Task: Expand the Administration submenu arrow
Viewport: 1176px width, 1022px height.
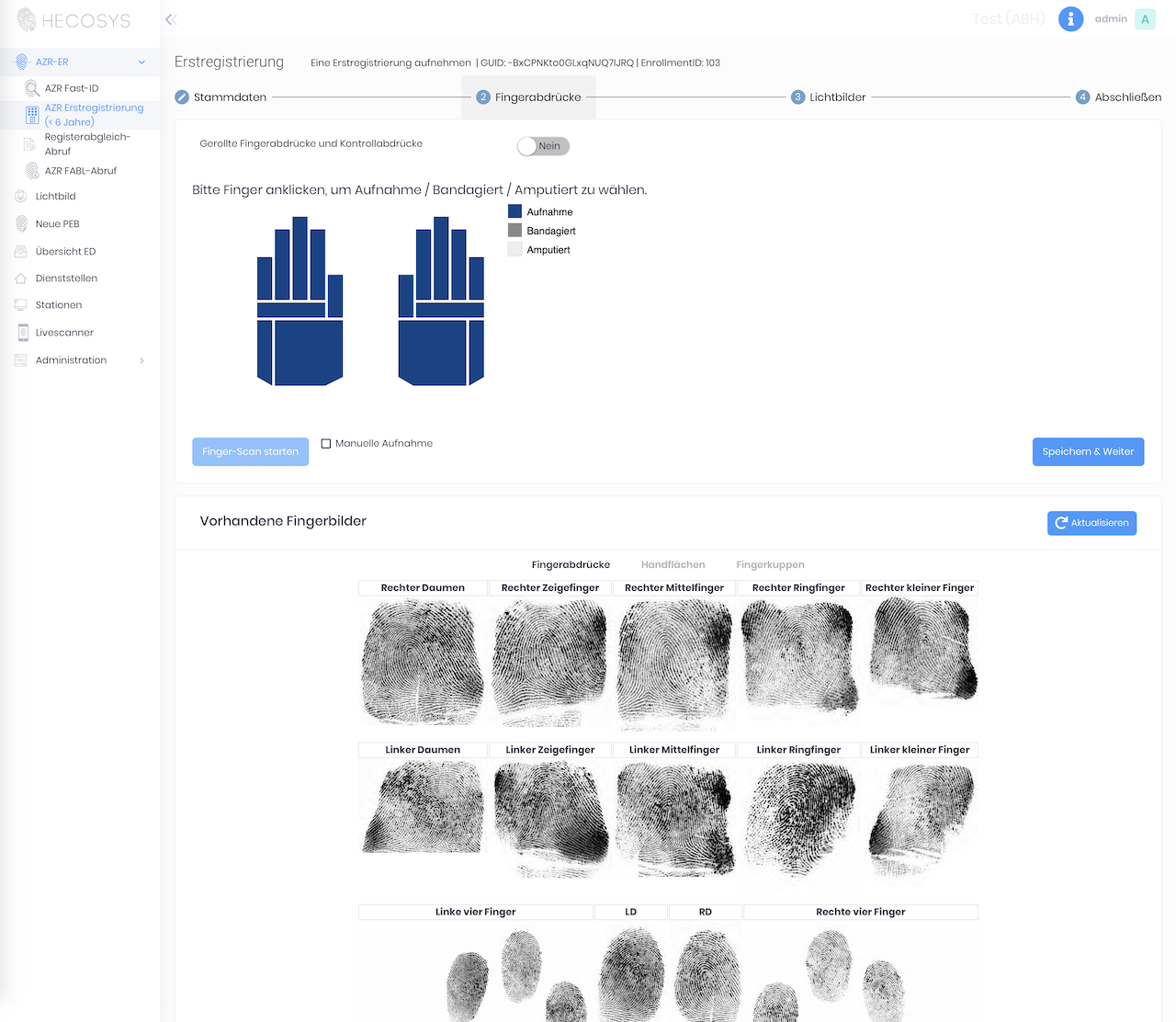Action: (141, 360)
